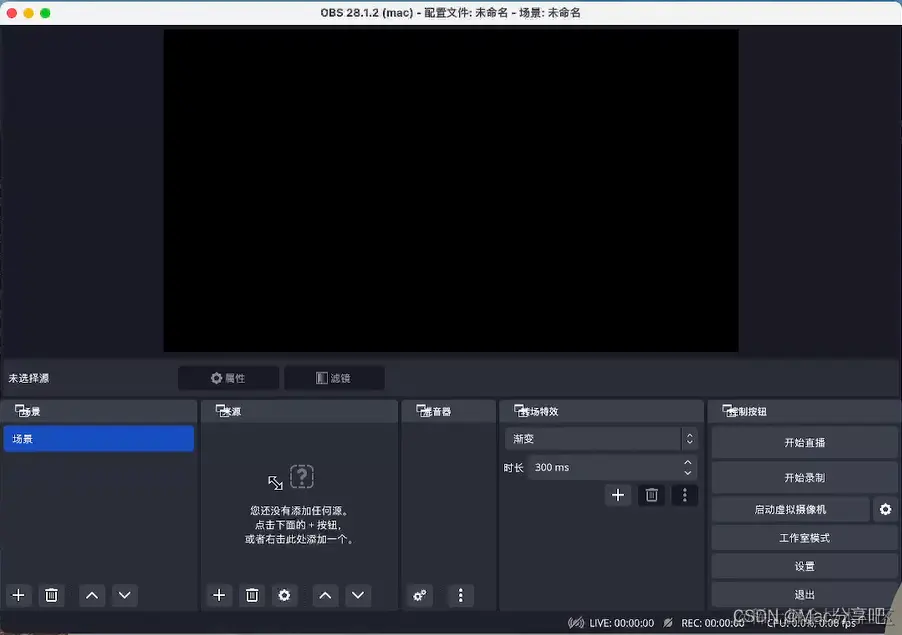The image size is (902, 635).
Task: Open the audio mixer three-dot menu
Action: 460,595
